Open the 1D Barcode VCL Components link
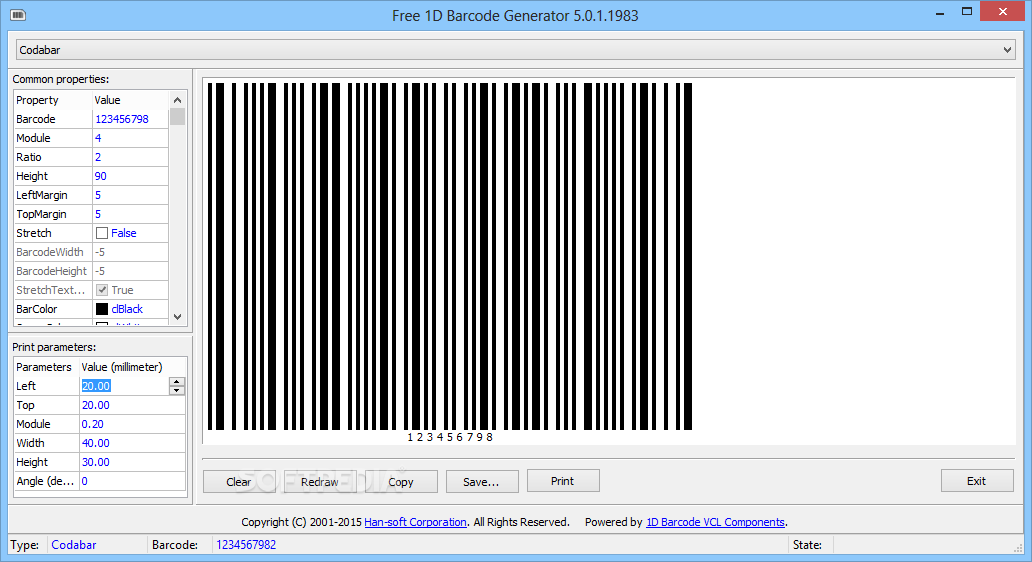 (715, 523)
